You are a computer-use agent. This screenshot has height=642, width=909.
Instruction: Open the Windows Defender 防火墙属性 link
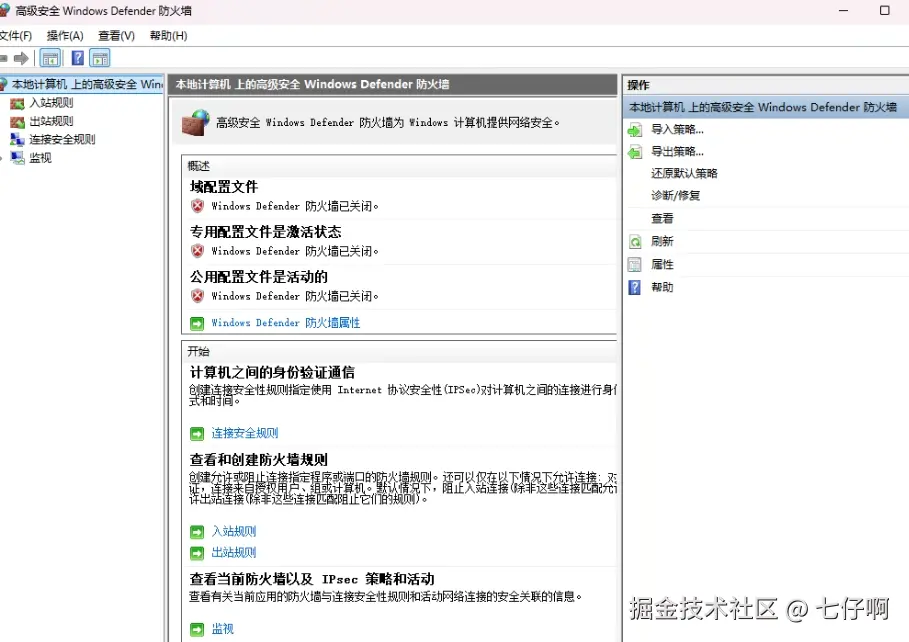(x=286, y=322)
